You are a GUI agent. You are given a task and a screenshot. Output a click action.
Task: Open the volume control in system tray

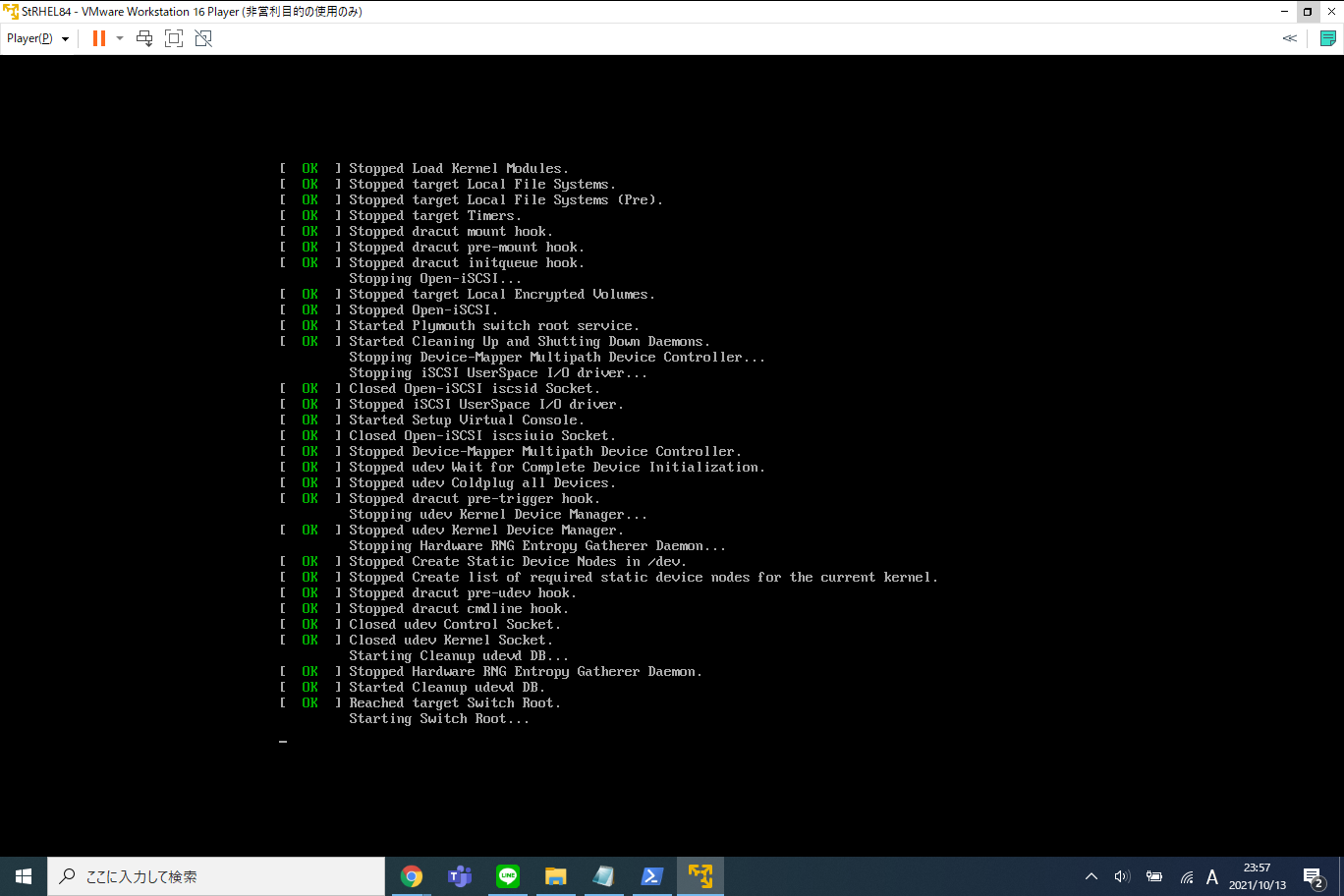click(1122, 876)
